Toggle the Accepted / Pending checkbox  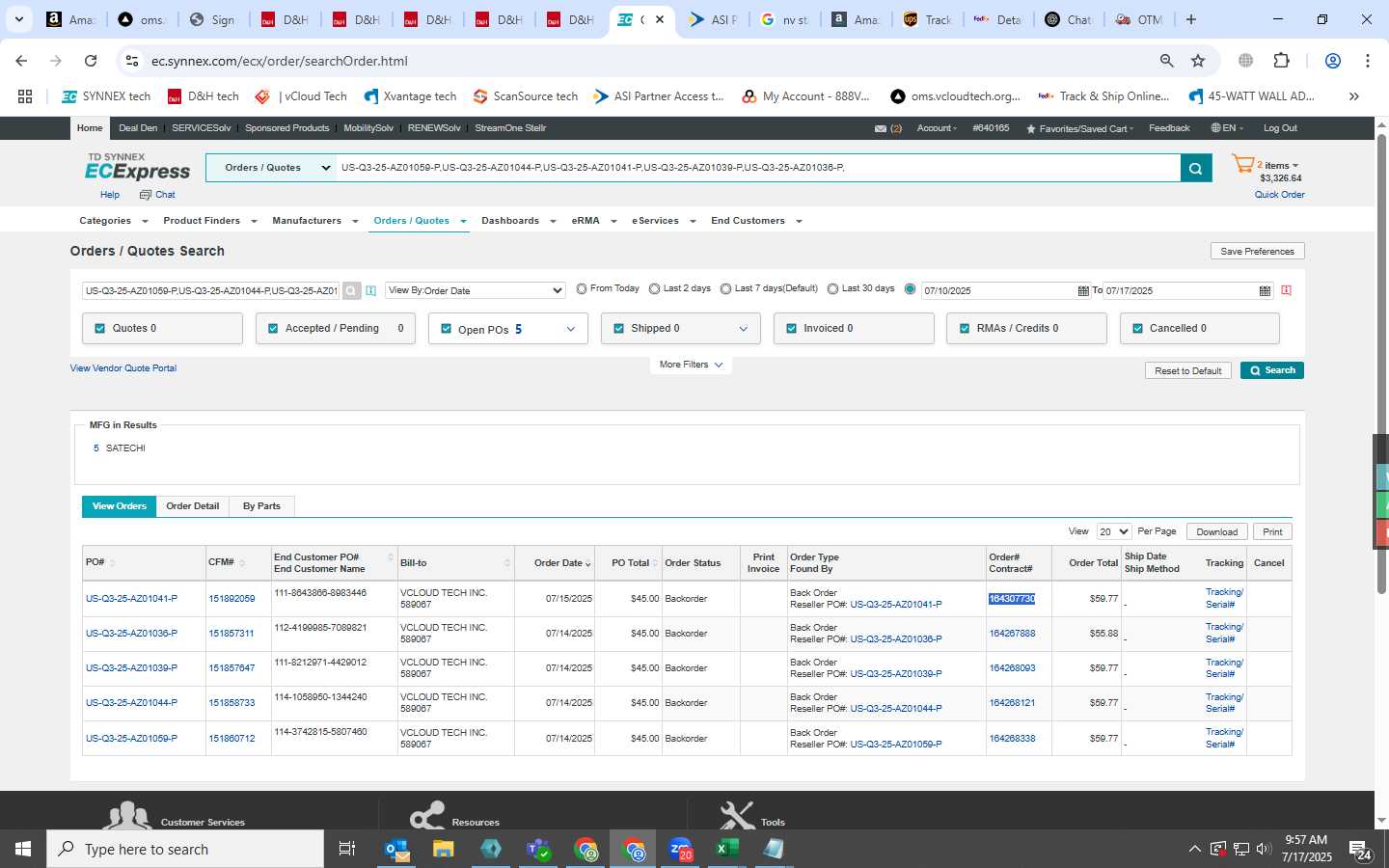click(273, 329)
